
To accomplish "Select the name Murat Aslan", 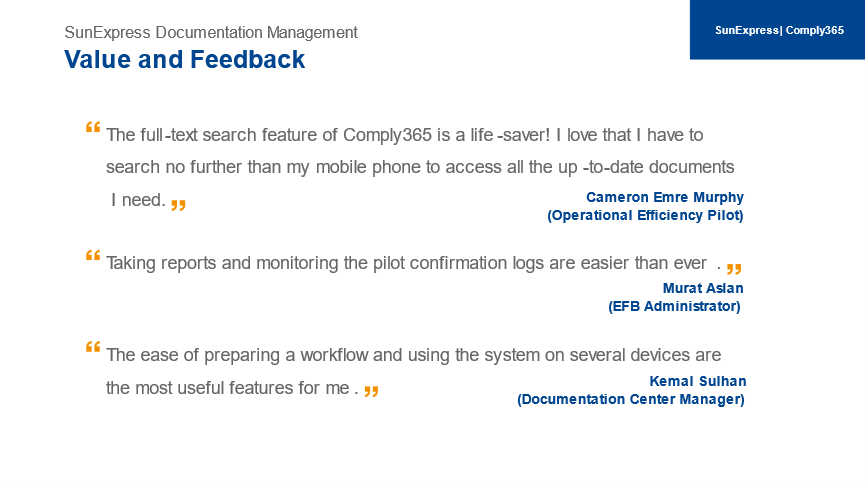I will (x=703, y=288).
